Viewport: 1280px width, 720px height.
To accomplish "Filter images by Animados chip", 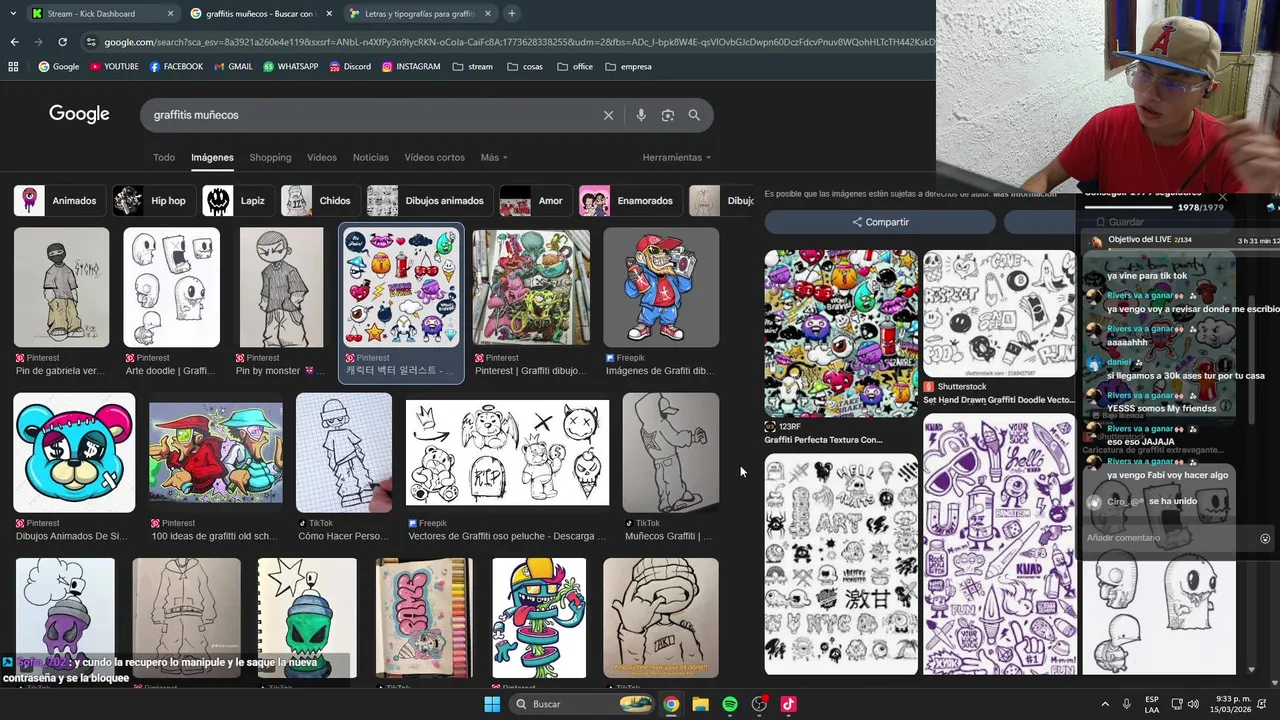I will pos(58,201).
